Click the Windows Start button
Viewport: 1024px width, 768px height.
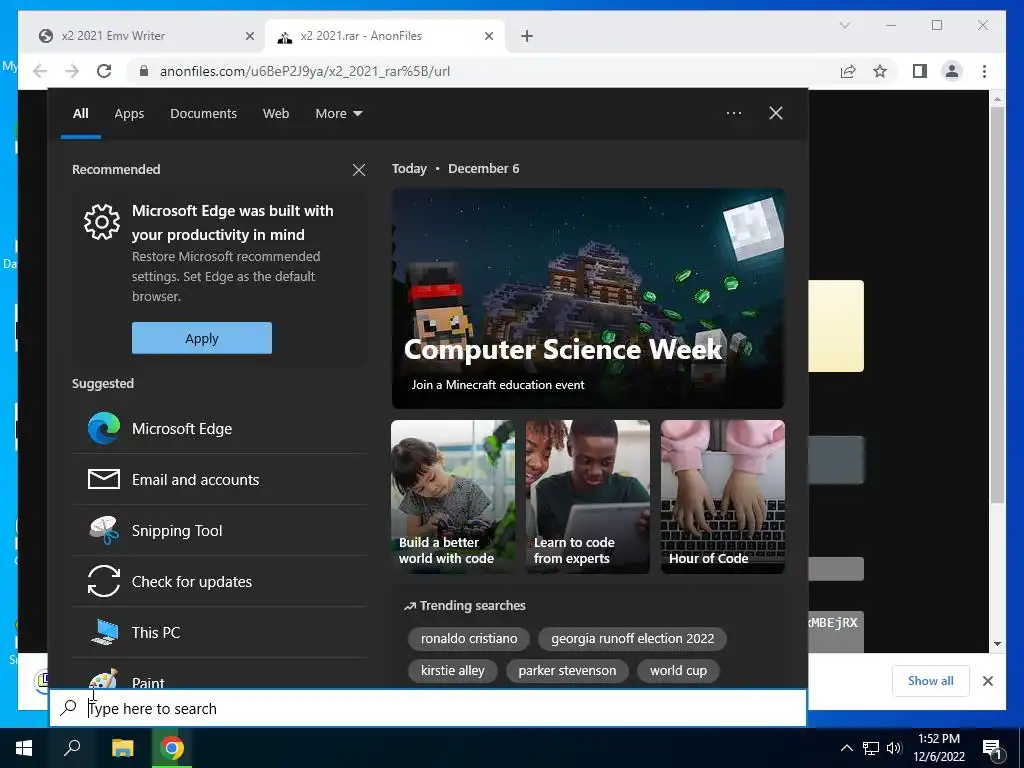[x=24, y=748]
